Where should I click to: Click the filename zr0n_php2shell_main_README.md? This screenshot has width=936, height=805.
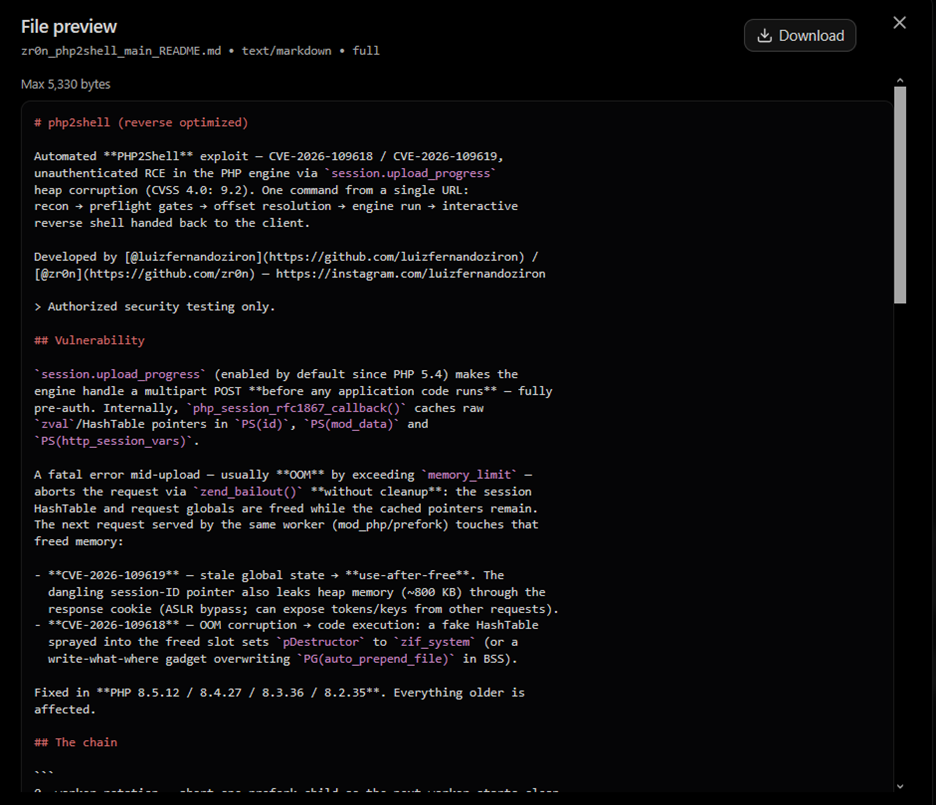click(121, 51)
